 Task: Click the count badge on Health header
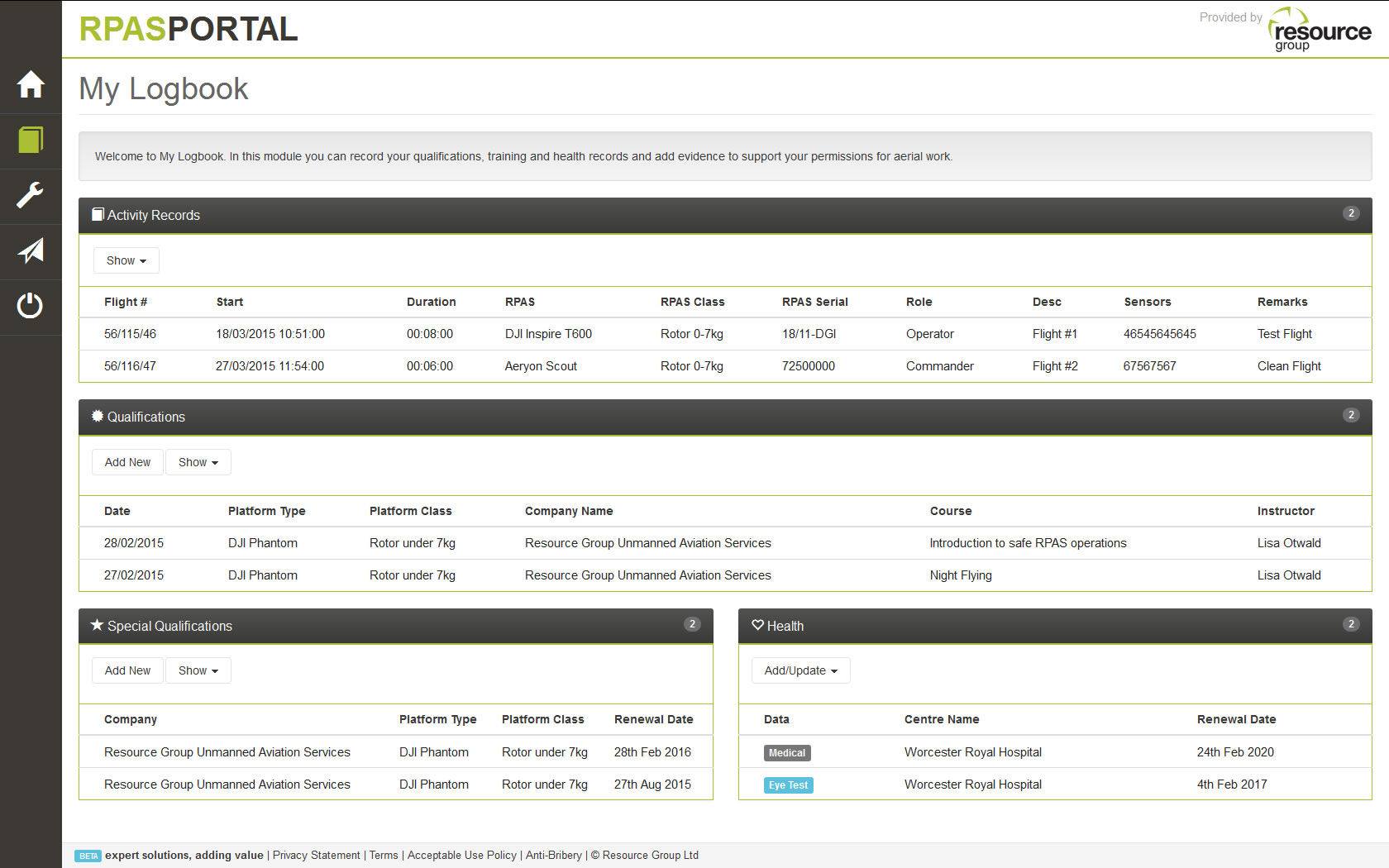coord(1351,625)
